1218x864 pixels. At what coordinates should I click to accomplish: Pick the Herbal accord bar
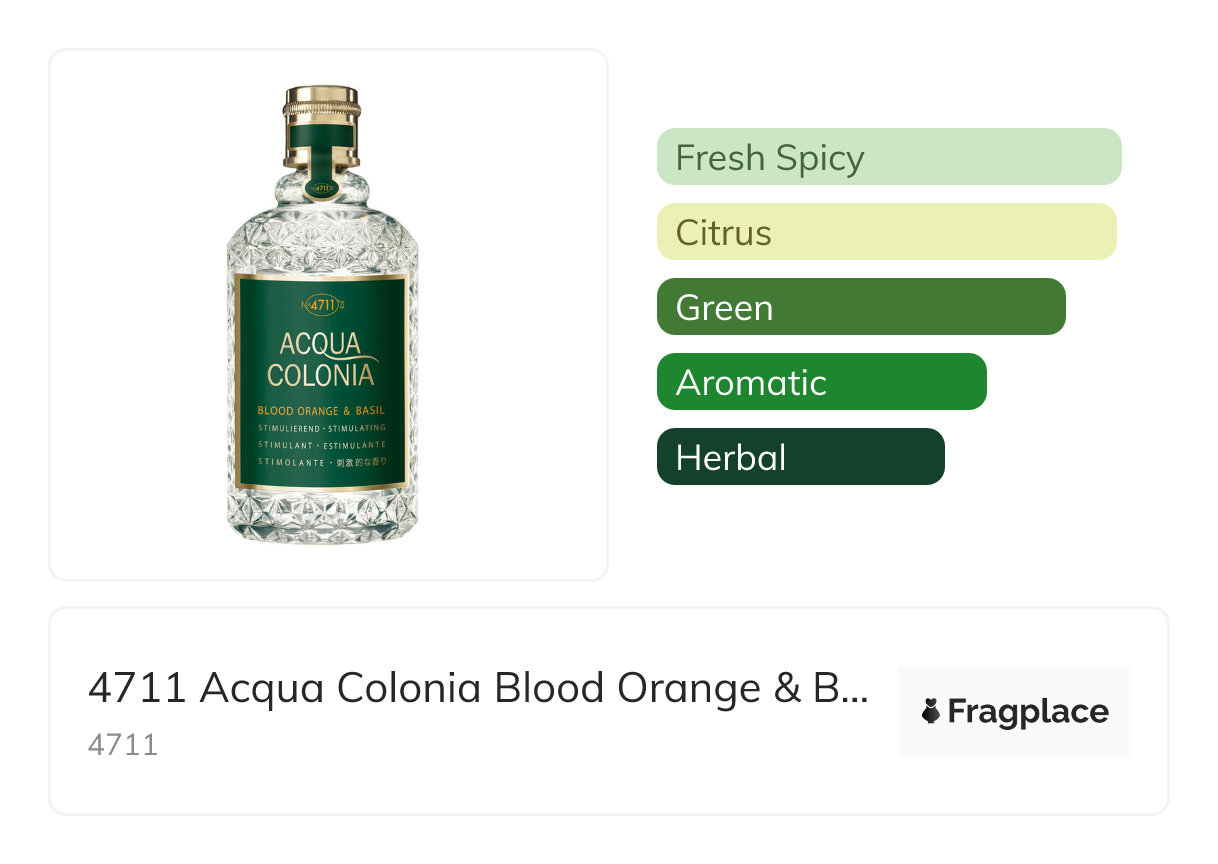800,457
